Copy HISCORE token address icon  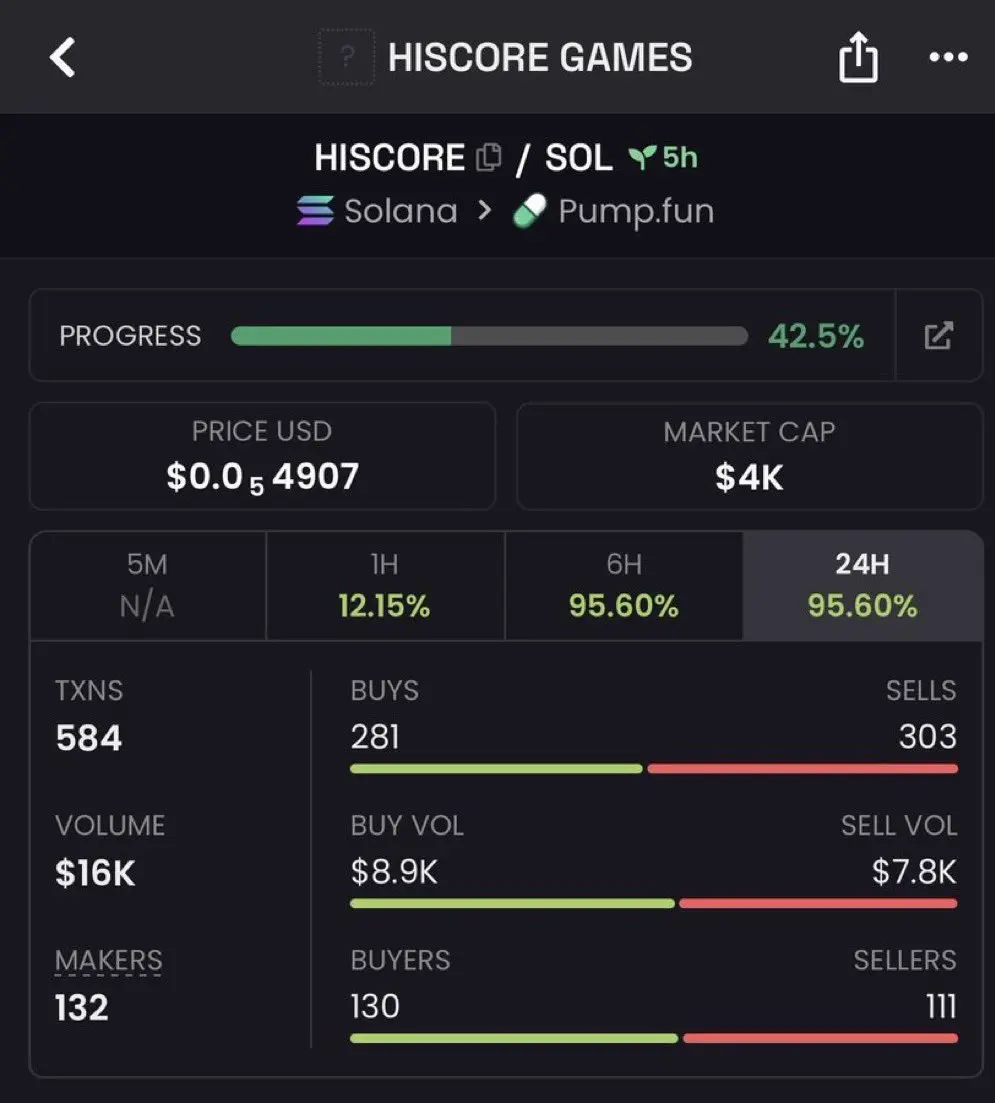tap(488, 157)
